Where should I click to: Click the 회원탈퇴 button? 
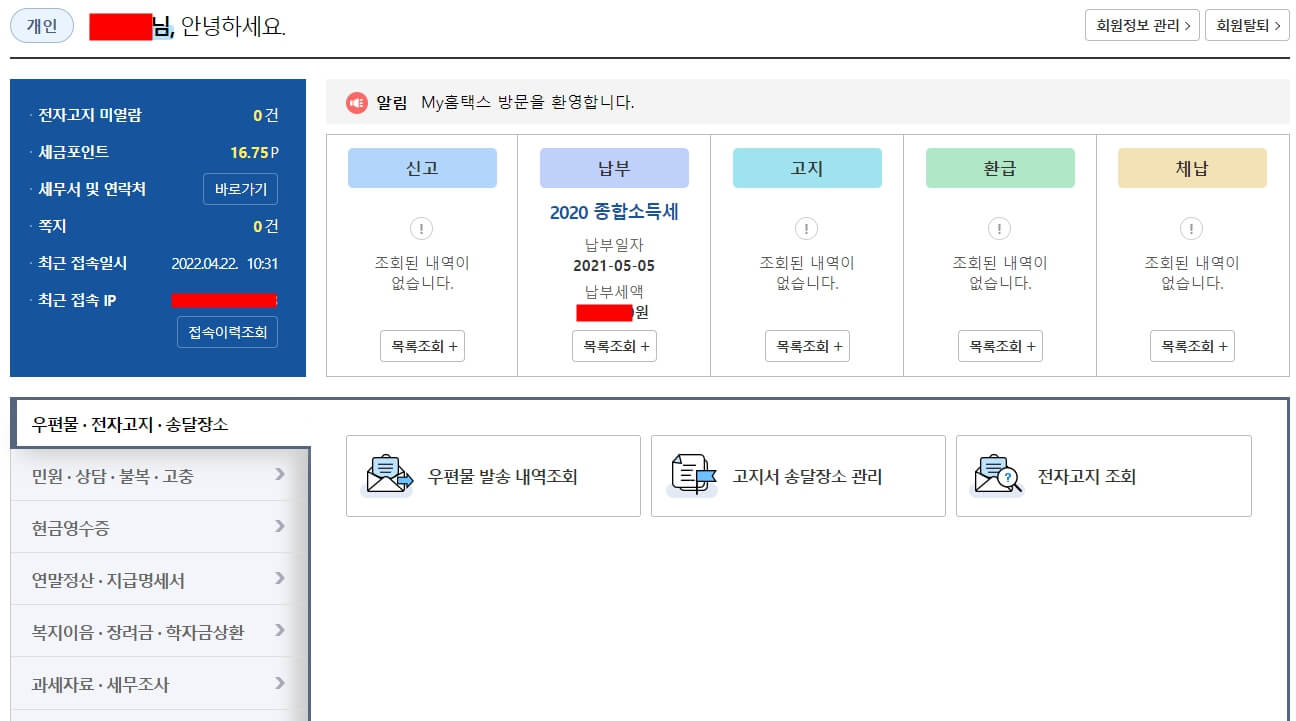[1246, 25]
